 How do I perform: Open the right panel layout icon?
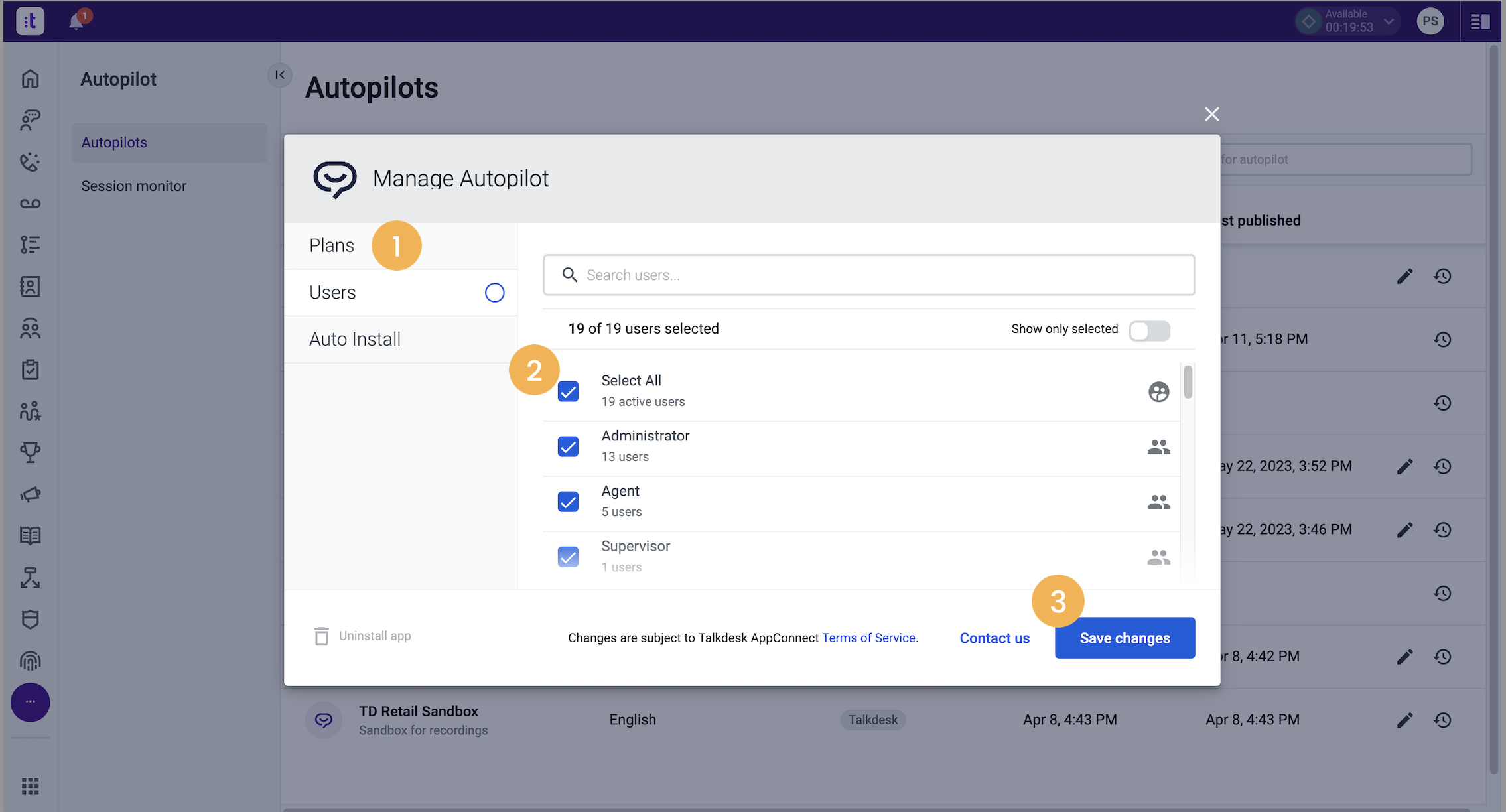coord(1480,21)
